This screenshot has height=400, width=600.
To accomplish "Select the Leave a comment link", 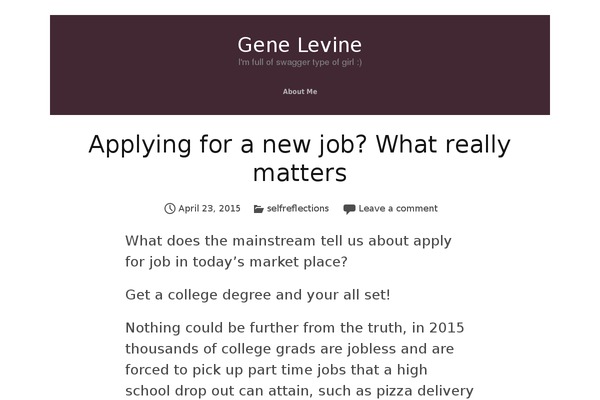I will [398, 209].
